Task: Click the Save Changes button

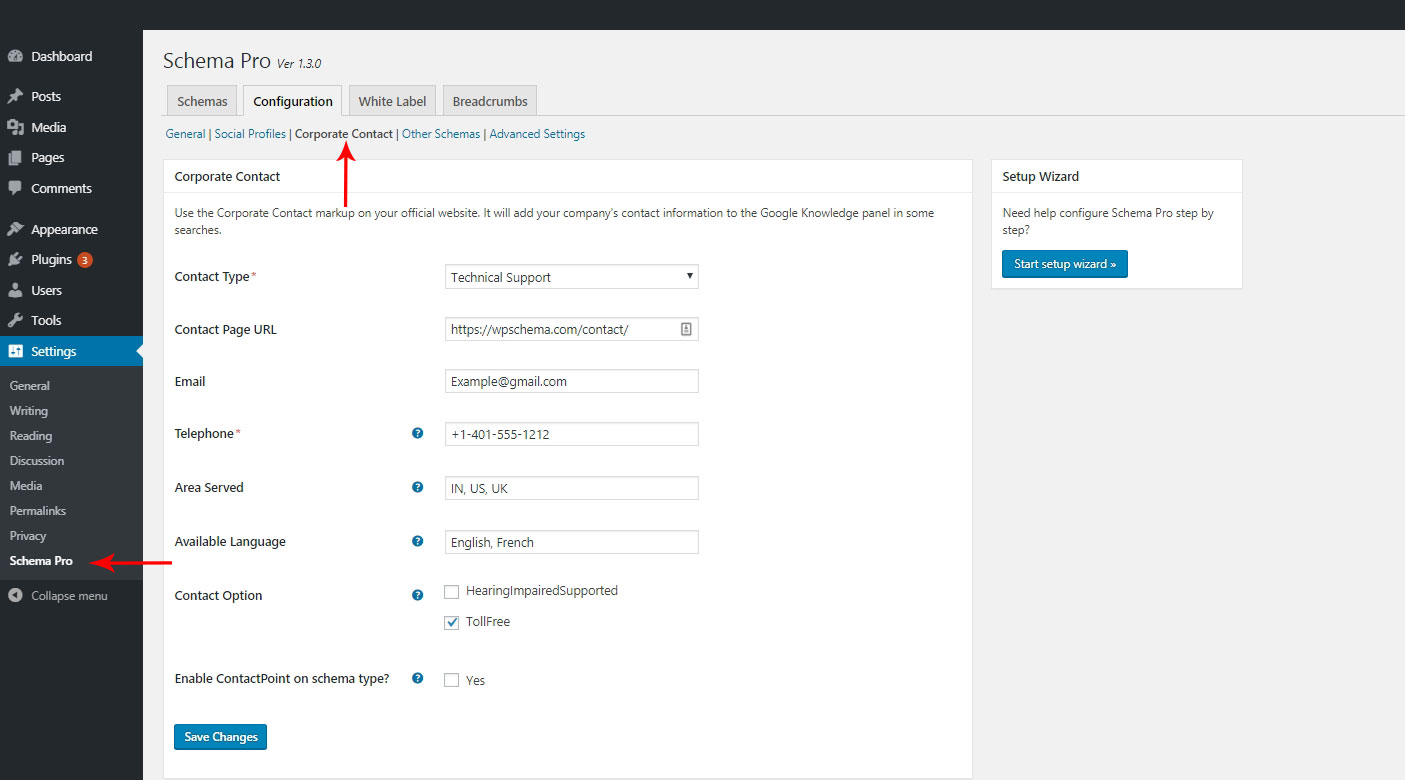Action: (x=220, y=737)
